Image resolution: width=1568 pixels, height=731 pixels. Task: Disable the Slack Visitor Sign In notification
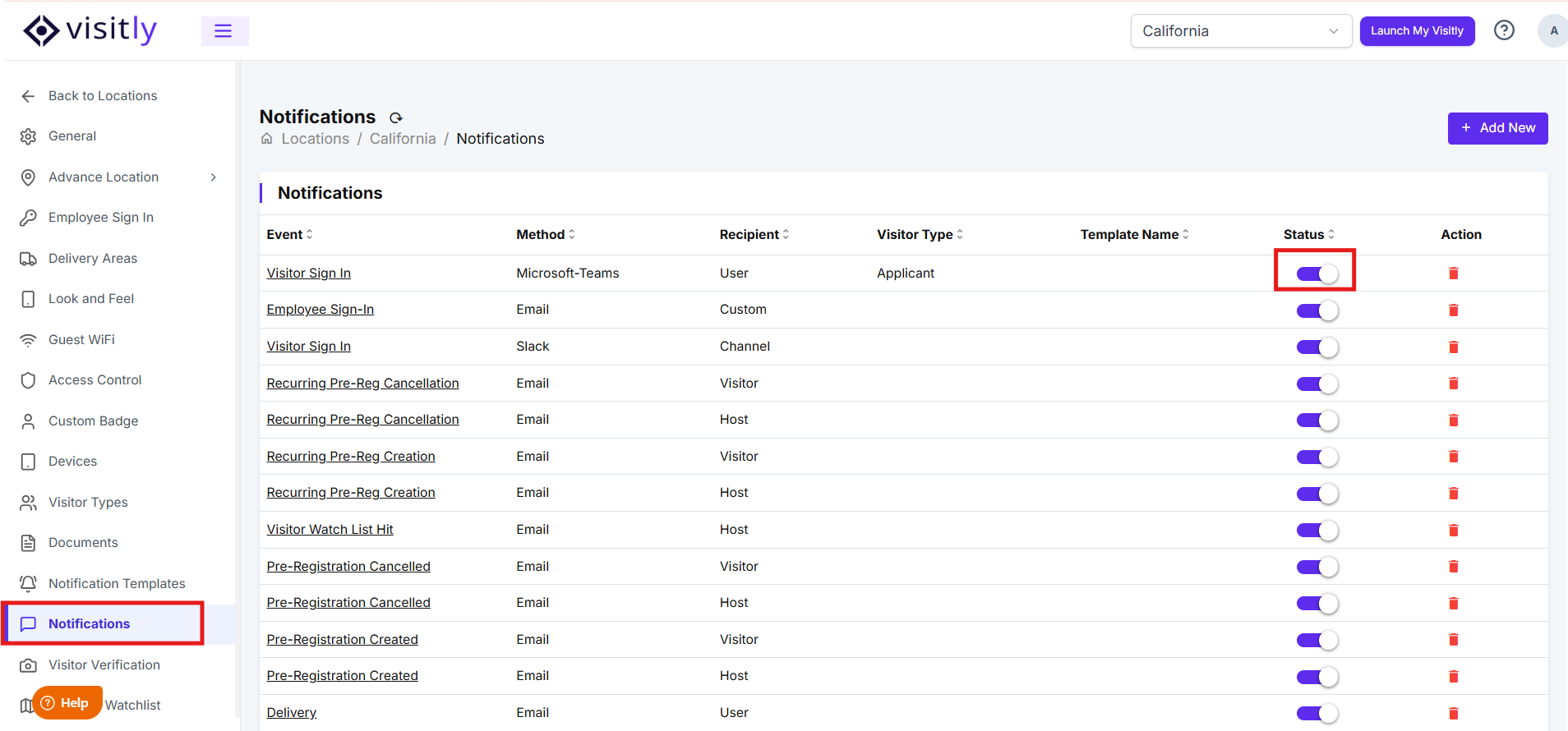1317,347
